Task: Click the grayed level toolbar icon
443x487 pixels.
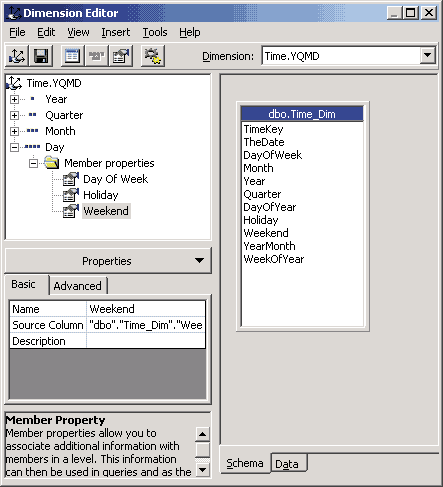Action: tap(97, 56)
